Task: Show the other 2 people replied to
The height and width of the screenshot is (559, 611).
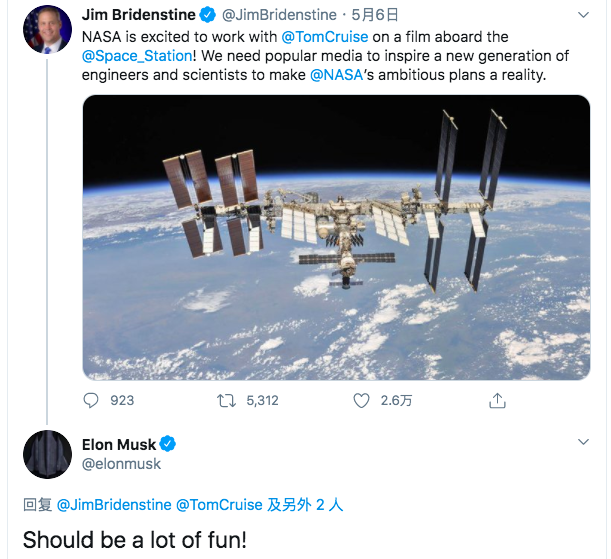Action: [305, 505]
